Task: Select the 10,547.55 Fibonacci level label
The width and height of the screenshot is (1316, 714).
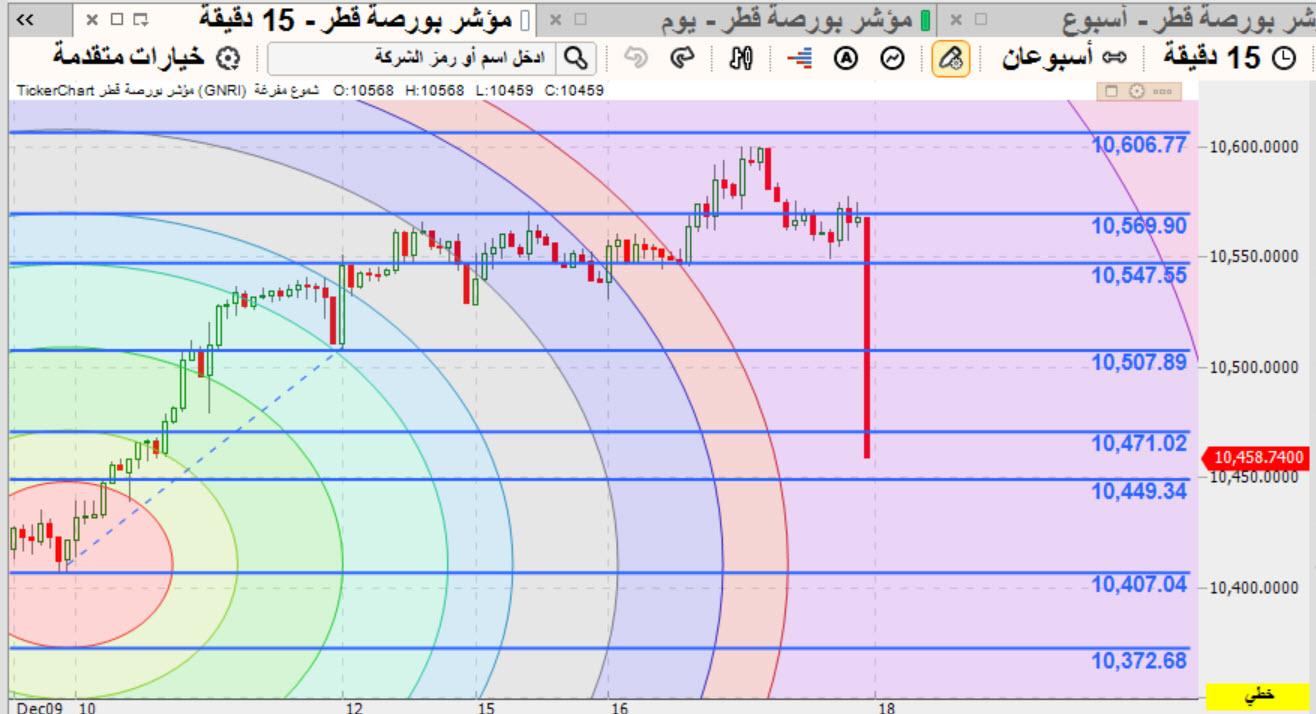Action: coord(1139,275)
